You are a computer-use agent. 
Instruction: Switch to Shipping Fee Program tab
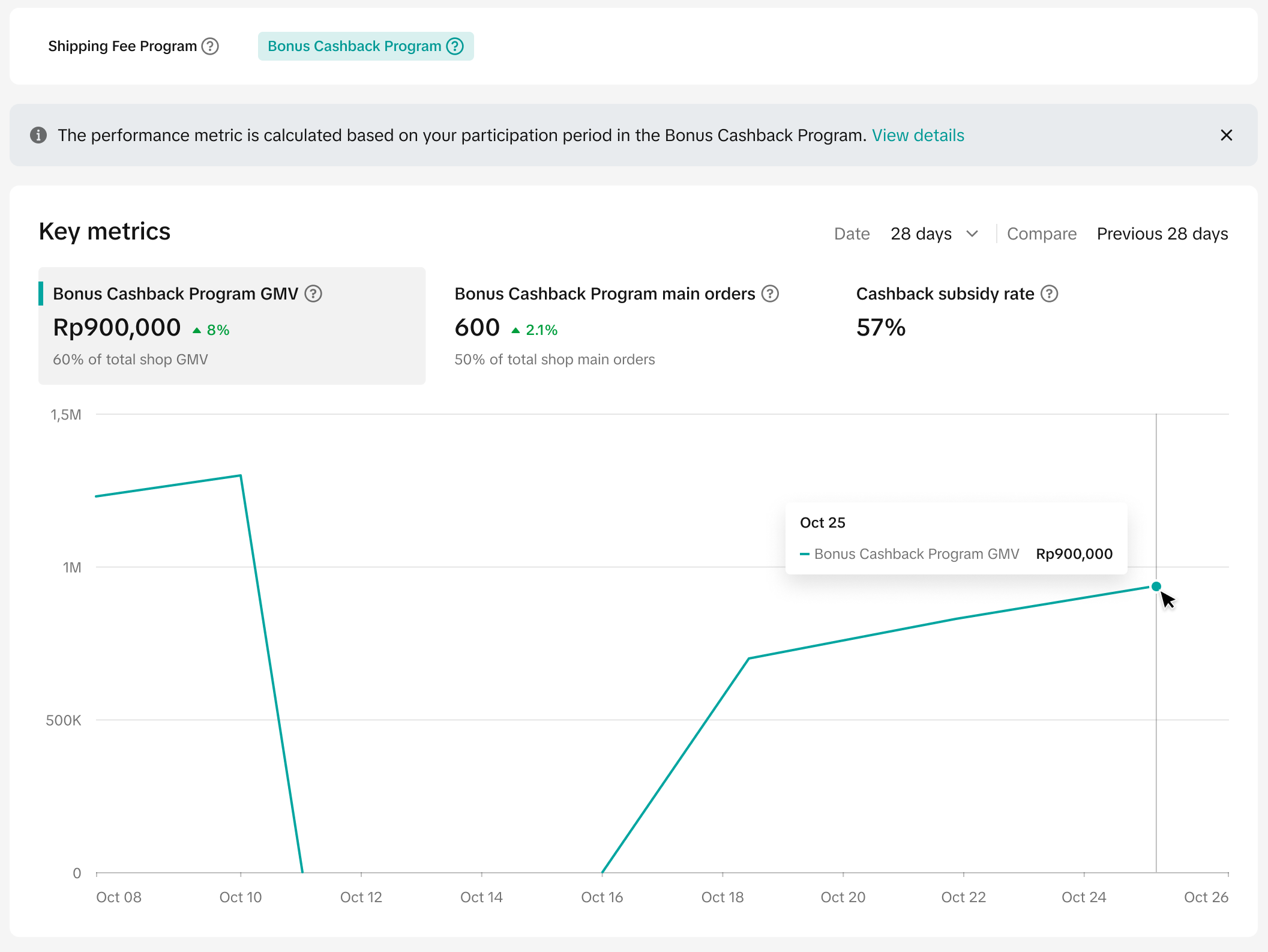[122, 46]
